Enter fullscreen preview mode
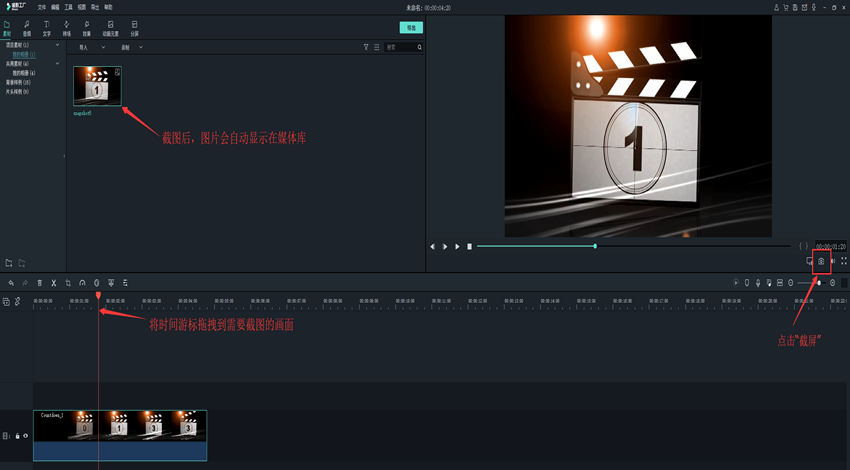The image size is (850, 470). pyautogui.click(x=844, y=261)
